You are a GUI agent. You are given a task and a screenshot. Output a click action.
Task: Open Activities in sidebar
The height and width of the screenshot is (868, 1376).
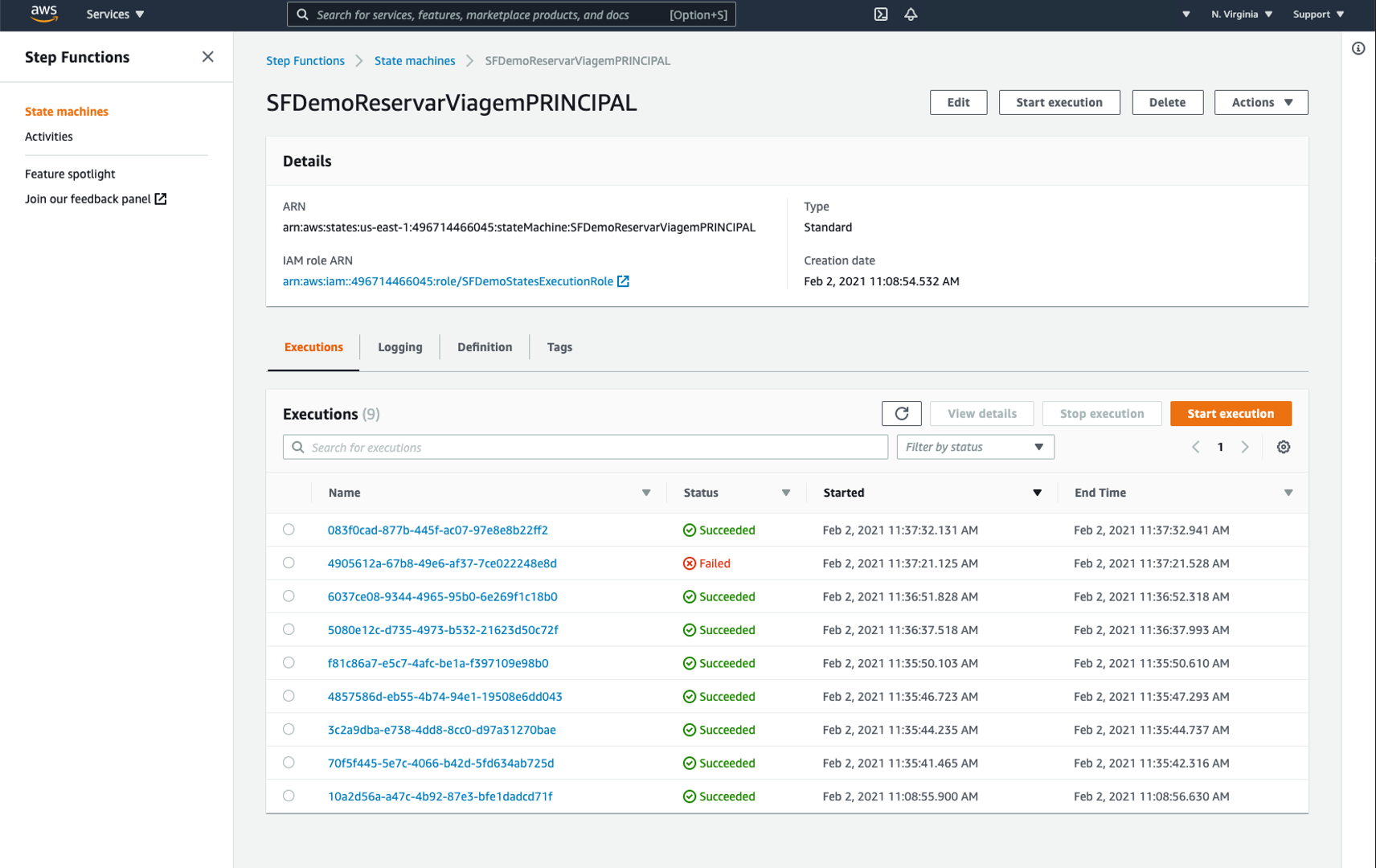49,137
